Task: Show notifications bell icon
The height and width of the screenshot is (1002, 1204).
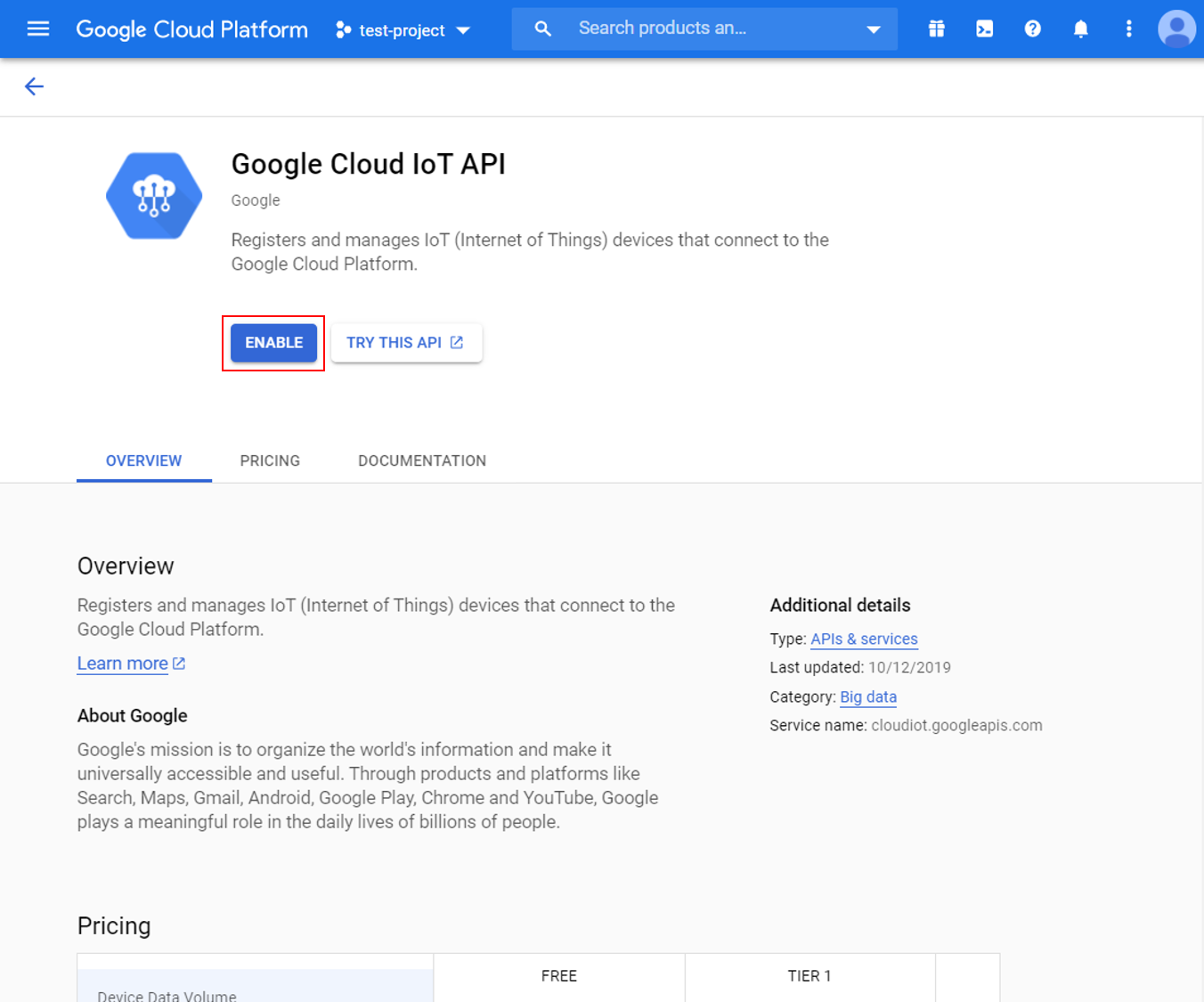Action: point(1080,29)
